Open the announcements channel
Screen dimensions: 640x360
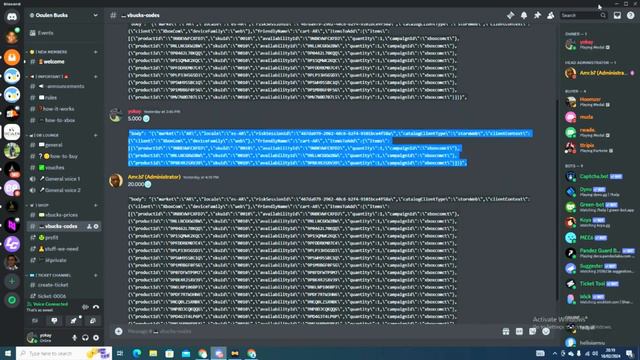[63, 86]
